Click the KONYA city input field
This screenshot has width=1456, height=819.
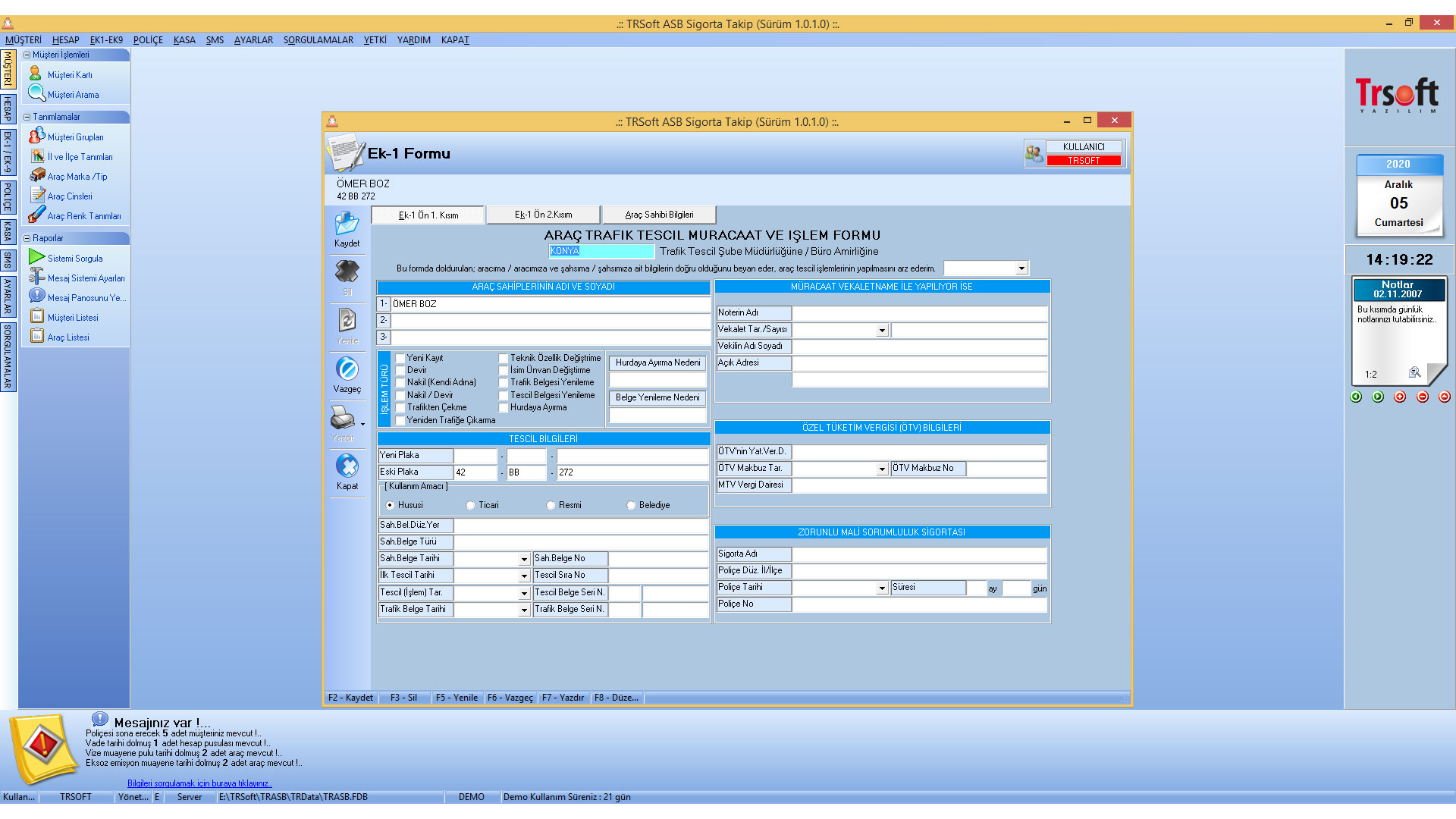click(601, 251)
